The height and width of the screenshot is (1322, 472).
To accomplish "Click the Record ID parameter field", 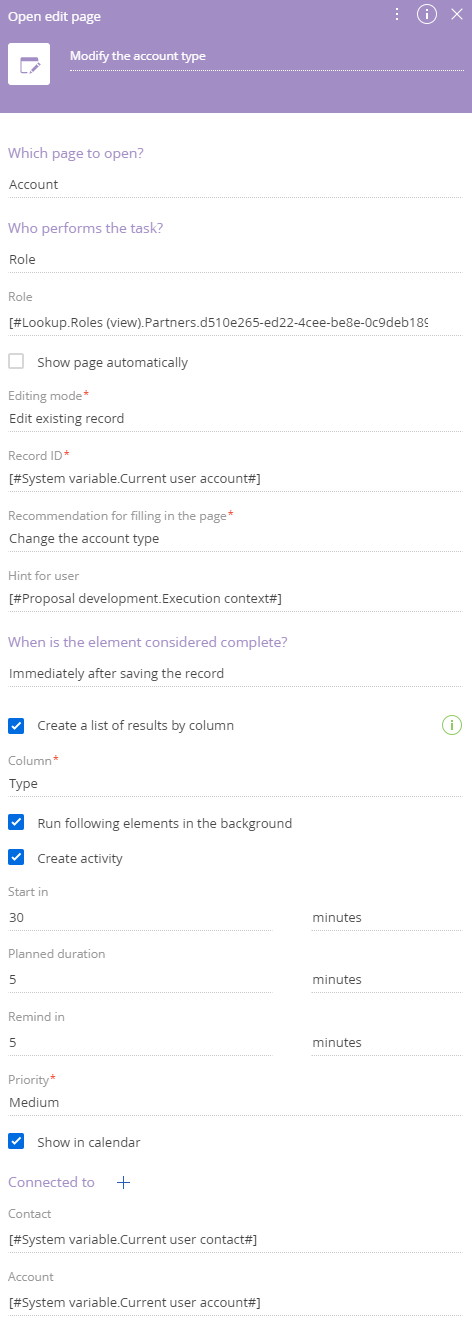I will [x=235, y=478].
